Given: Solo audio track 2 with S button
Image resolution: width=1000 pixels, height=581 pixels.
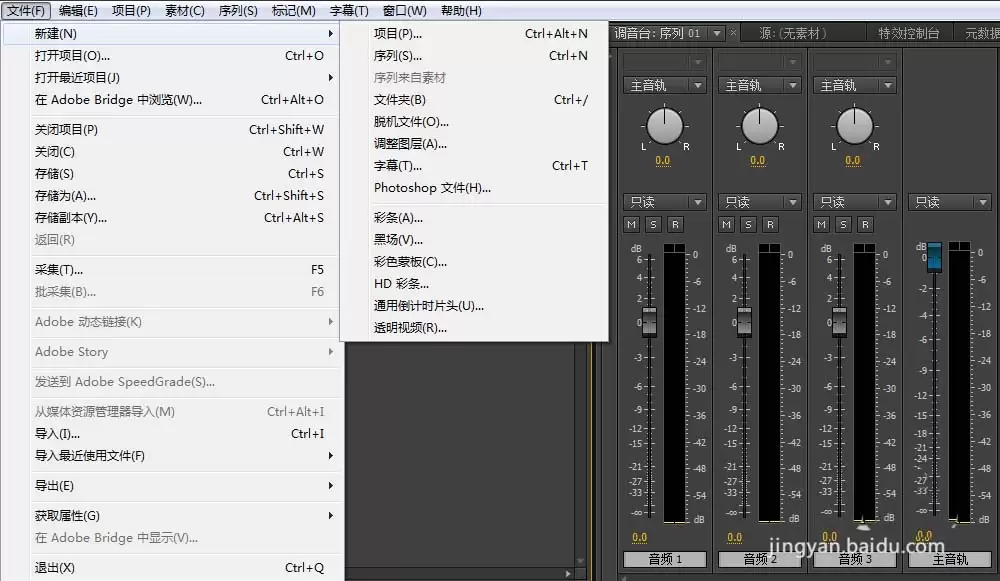Looking at the screenshot, I should pos(748,225).
